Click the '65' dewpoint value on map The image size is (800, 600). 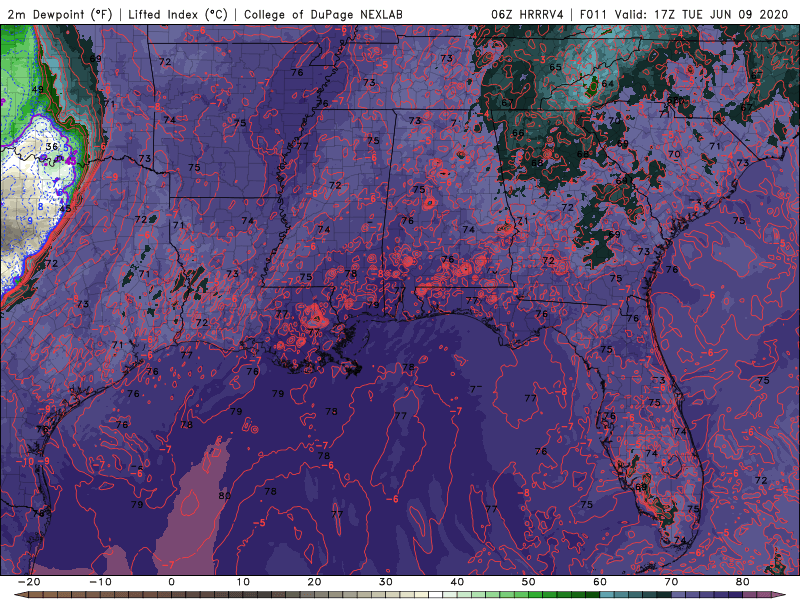tap(556, 67)
